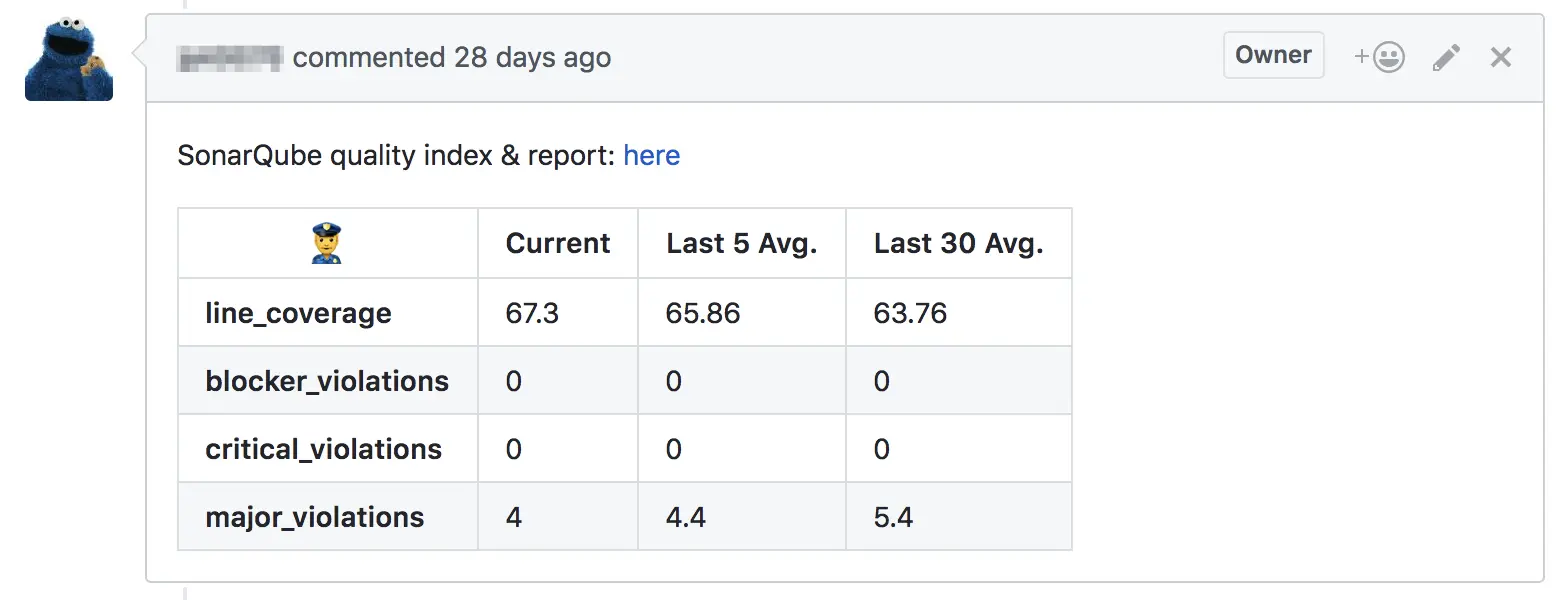Select the Last 30 Avg. column header
Viewport: 1561px width, 600px height.
pyautogui.click(x=959, y=244)
